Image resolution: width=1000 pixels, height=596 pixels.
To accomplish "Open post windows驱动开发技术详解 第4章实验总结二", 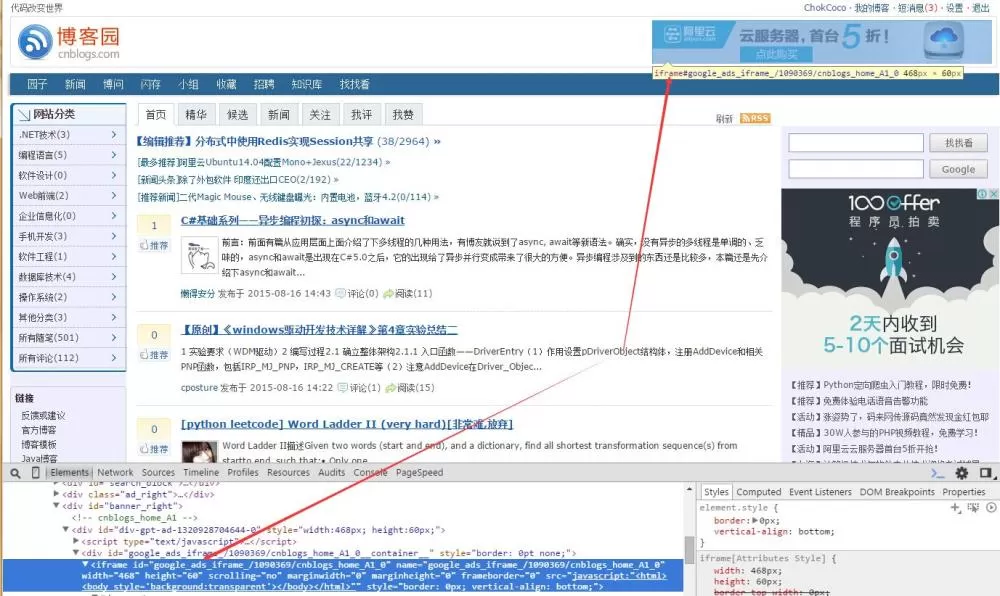I will 319,330.
